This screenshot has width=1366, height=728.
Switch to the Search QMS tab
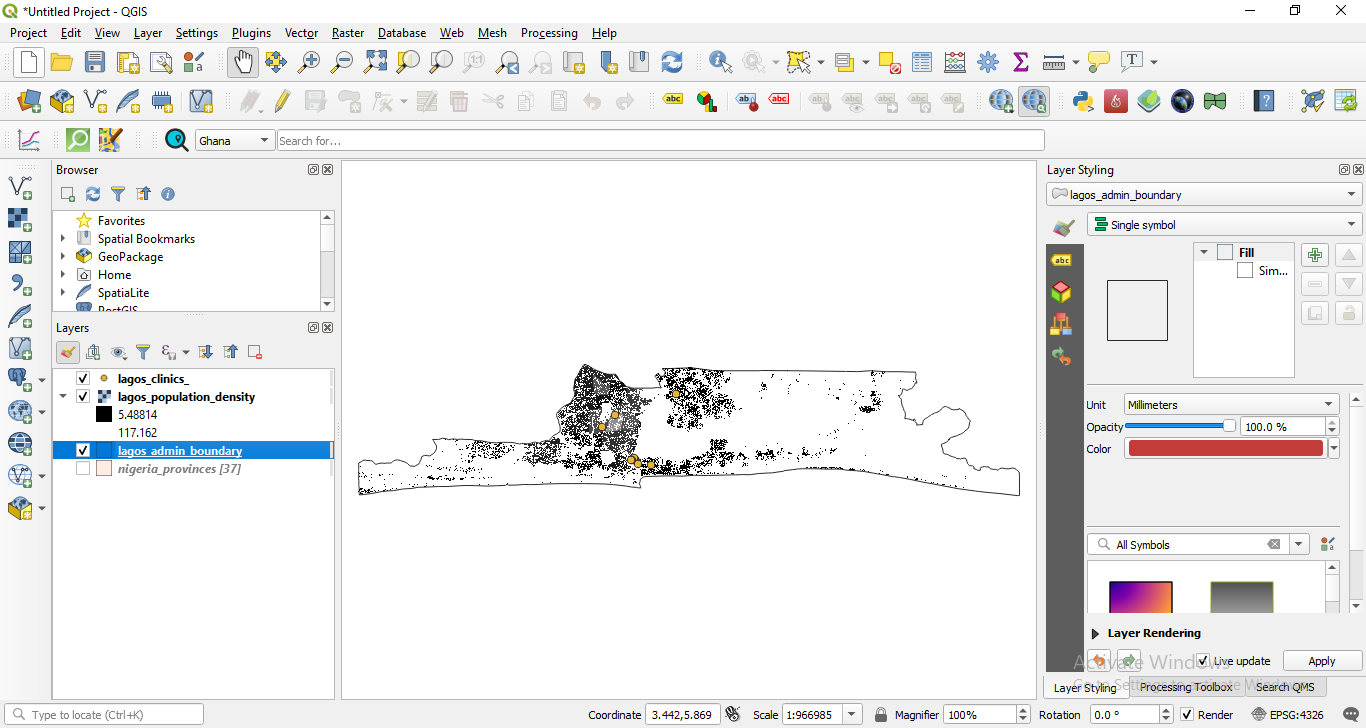1285,687
